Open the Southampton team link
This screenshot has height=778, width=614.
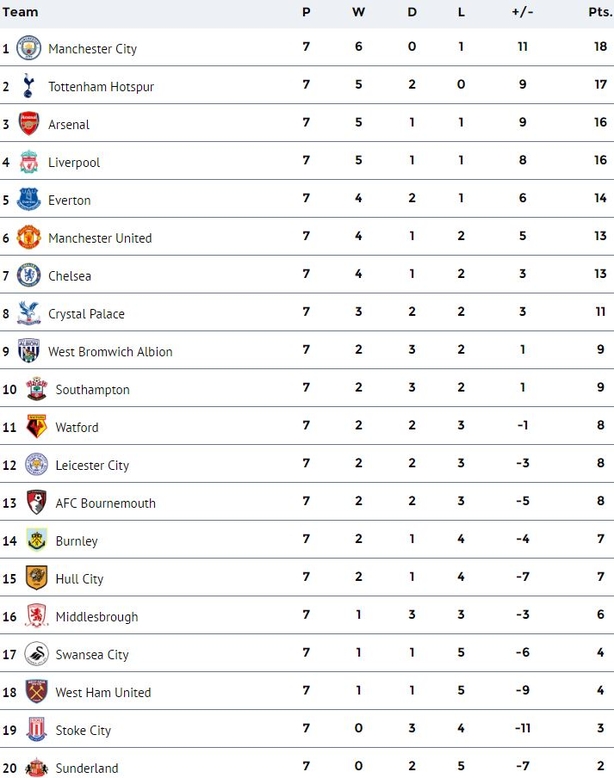[92, 389]
